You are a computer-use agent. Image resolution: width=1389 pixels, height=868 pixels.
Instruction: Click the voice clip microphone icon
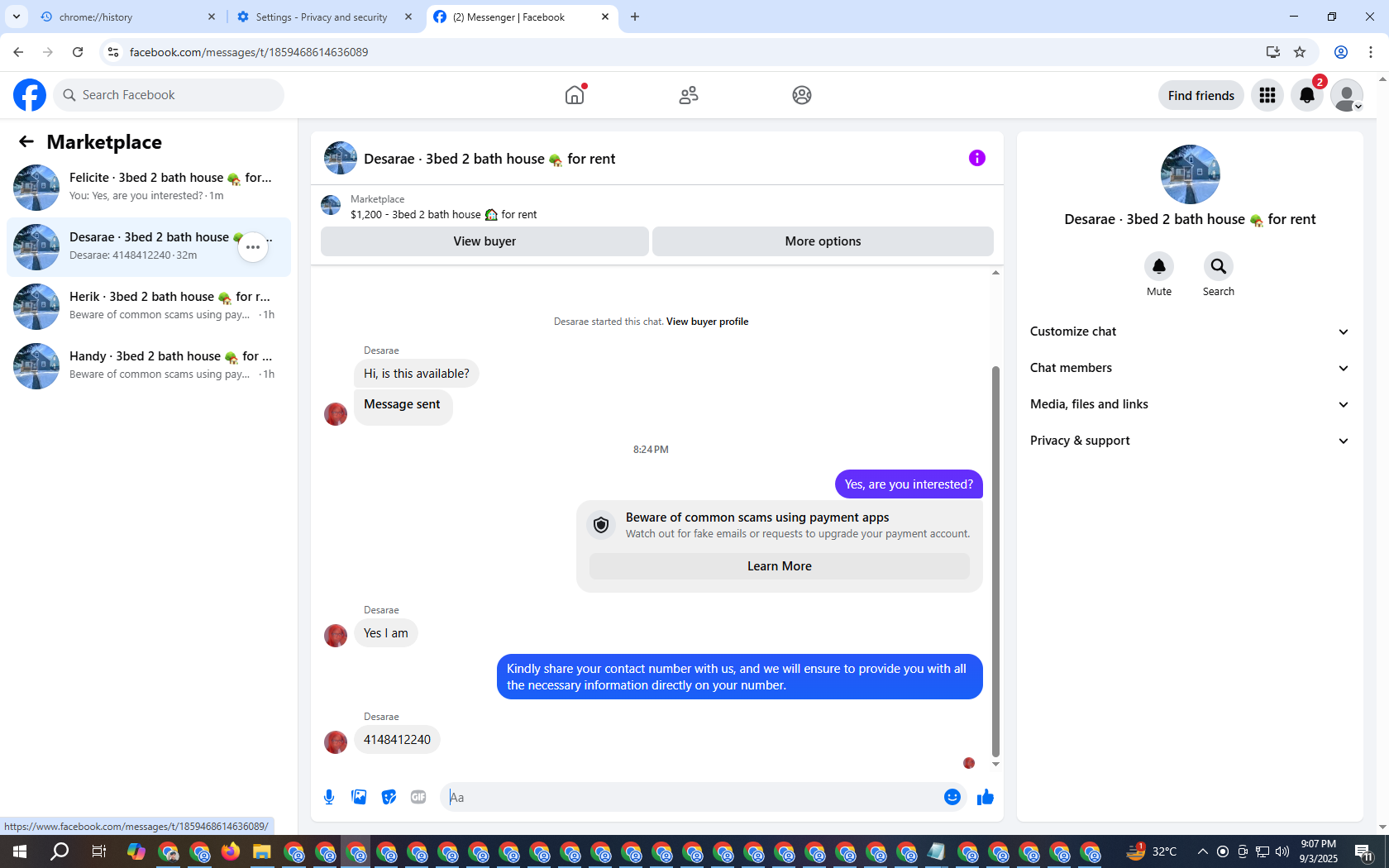tap(329, 797)
